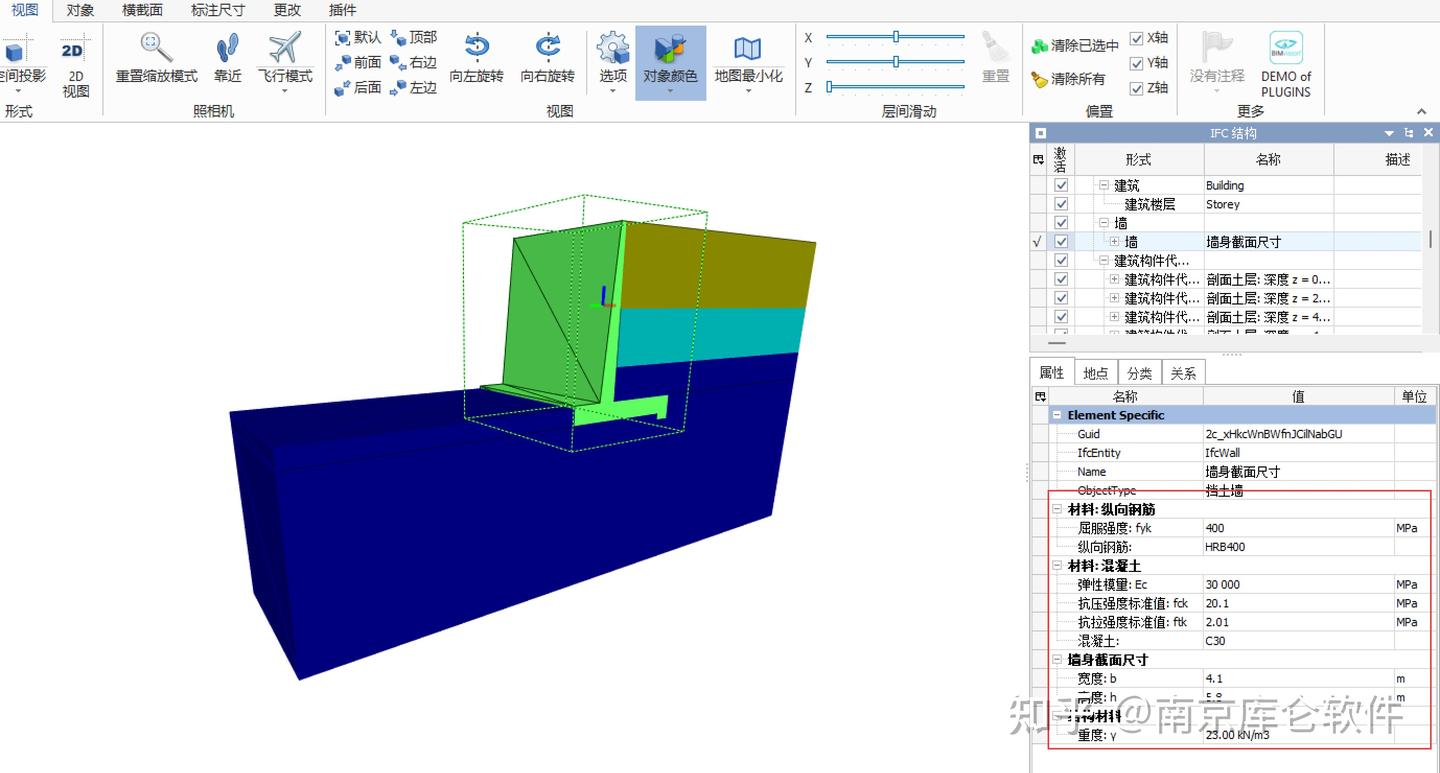Viewport: 1440px width, 773px height.
Task: Collapse the 材料: 混凝土 property group
Action: click(1057, 566)
